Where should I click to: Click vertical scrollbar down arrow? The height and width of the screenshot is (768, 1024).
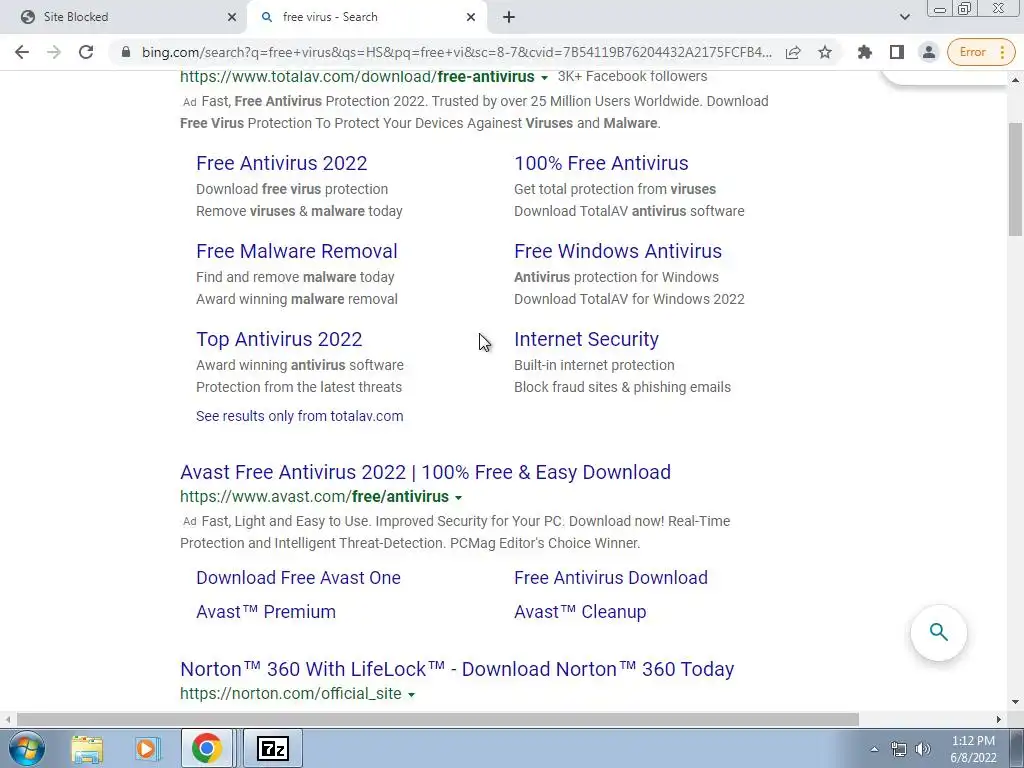pyautogui.click(x=1015, y=702)
